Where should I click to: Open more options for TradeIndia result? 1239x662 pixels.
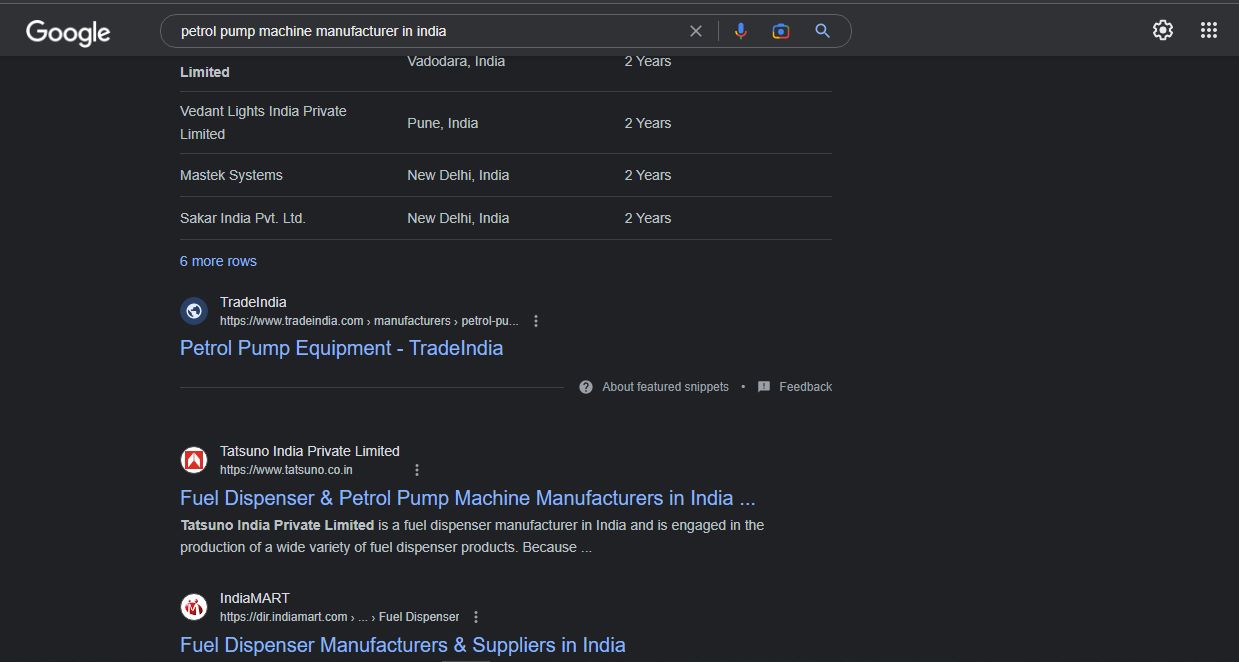536,321
